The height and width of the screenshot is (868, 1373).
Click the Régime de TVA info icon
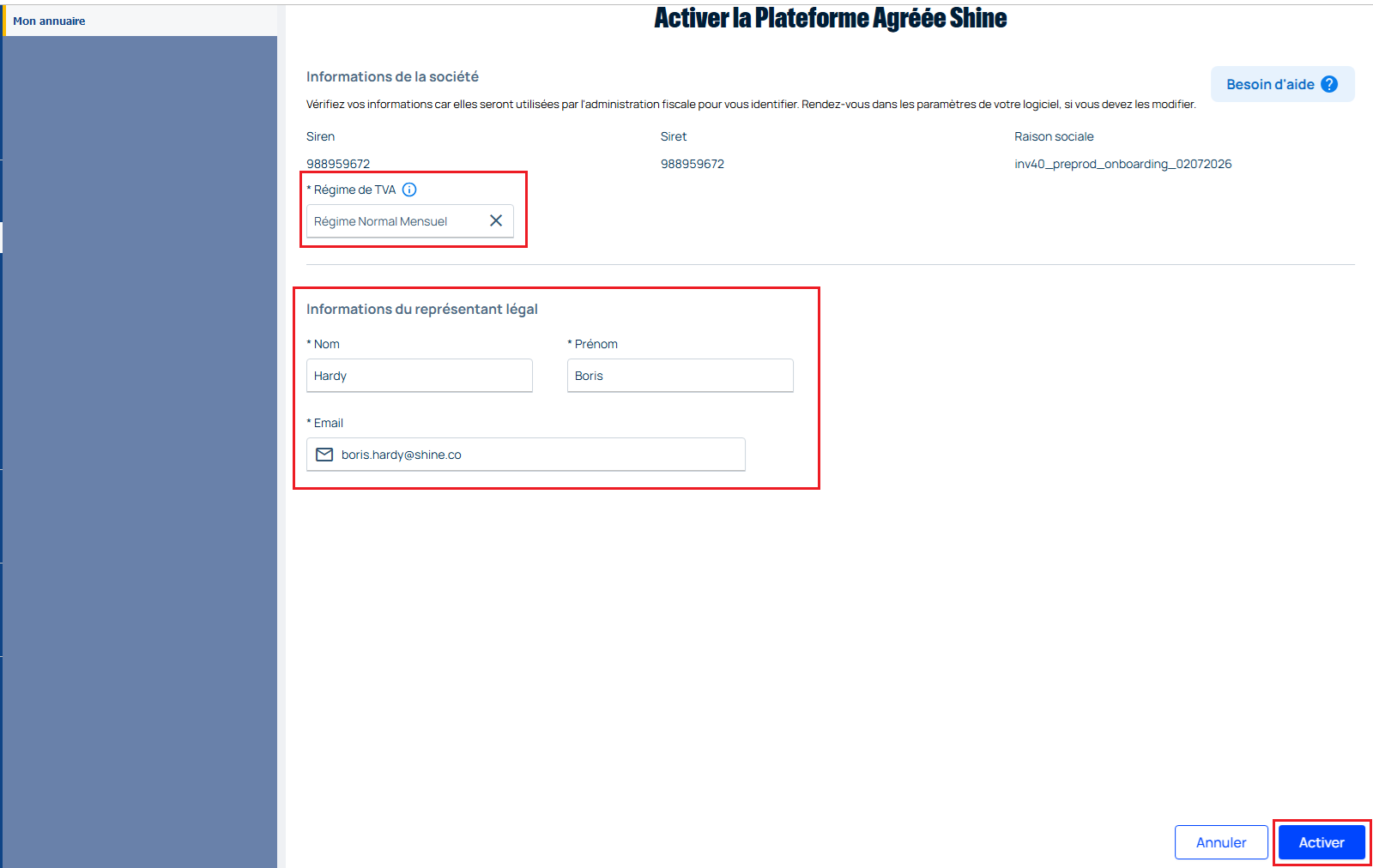[409, 190]
